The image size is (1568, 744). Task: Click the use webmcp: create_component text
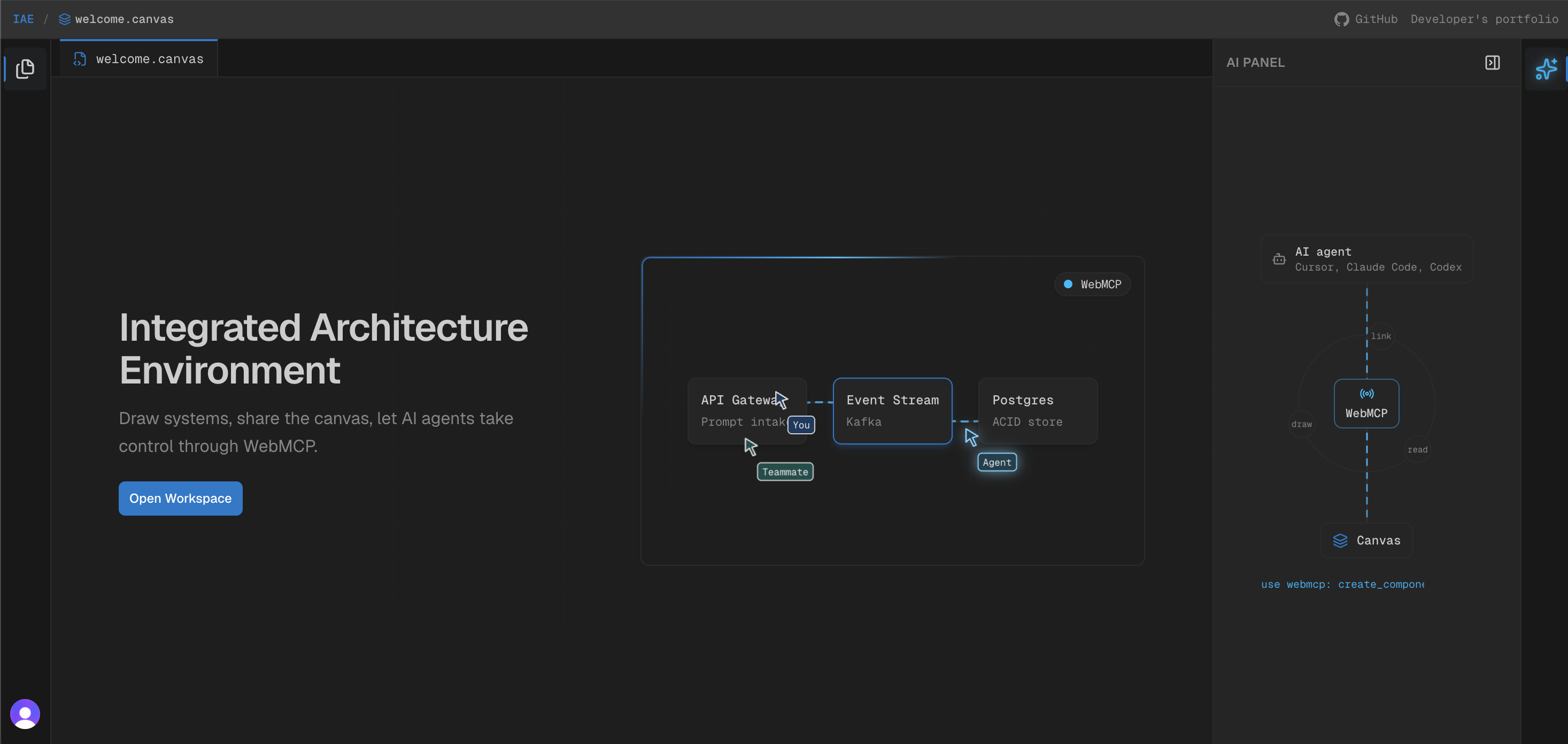point(1342,585)
